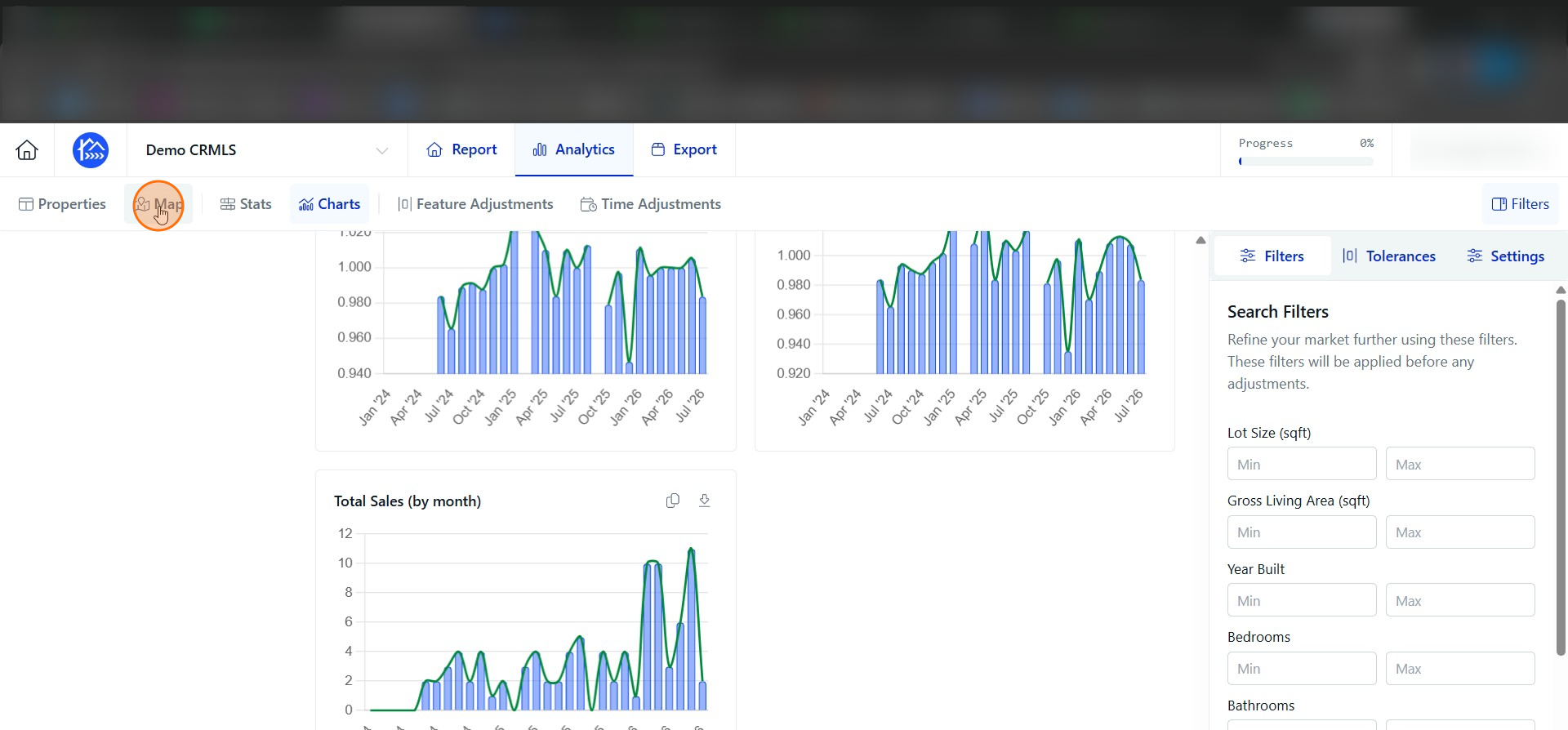The height and width of the screenshot is (730, 1568).
Task: Open Time Adjustments
Action: 651,204
